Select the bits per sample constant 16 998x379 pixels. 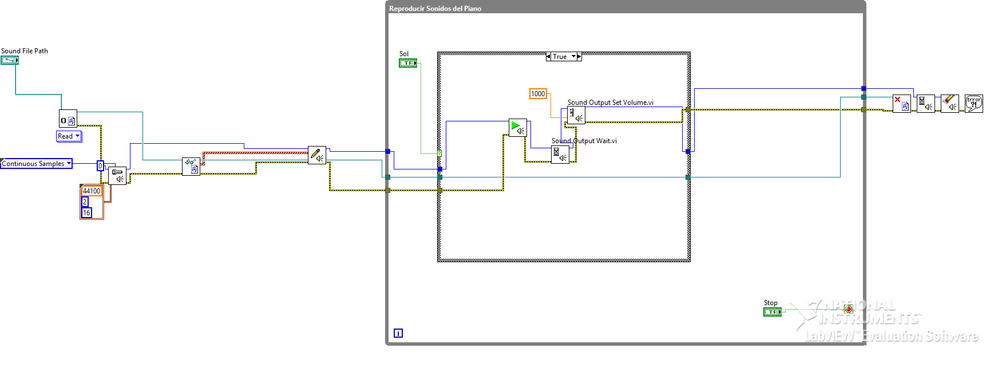[x=87, y=213]
